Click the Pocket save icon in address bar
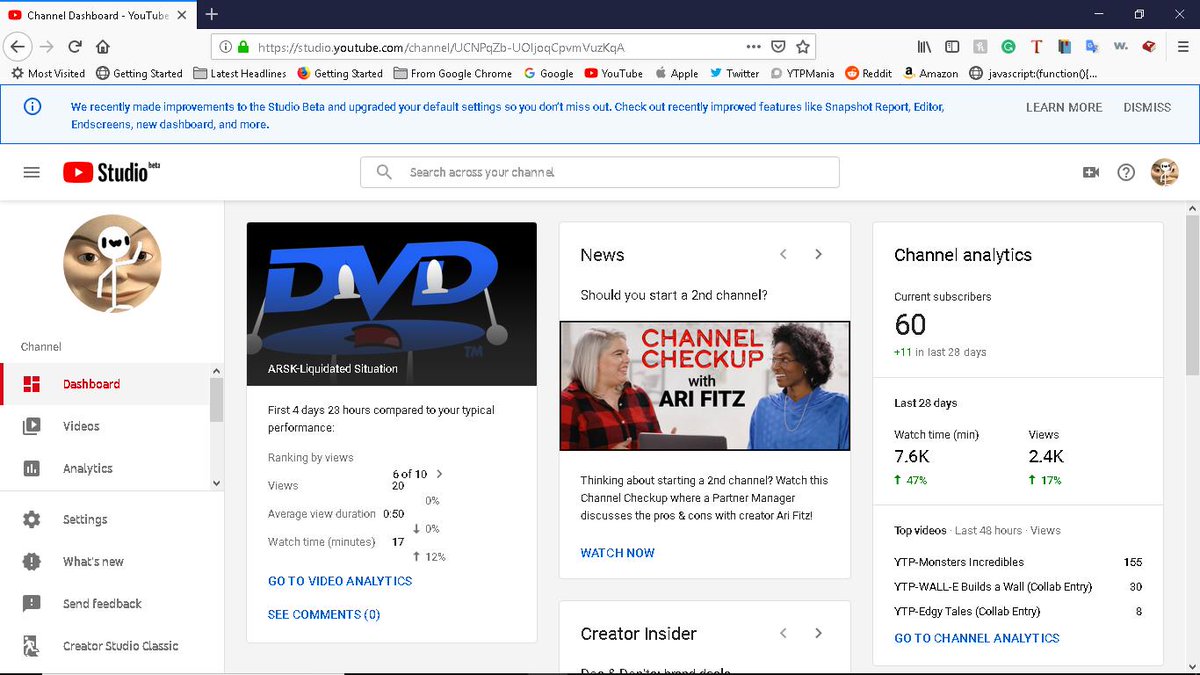 [x=779, y=46]
